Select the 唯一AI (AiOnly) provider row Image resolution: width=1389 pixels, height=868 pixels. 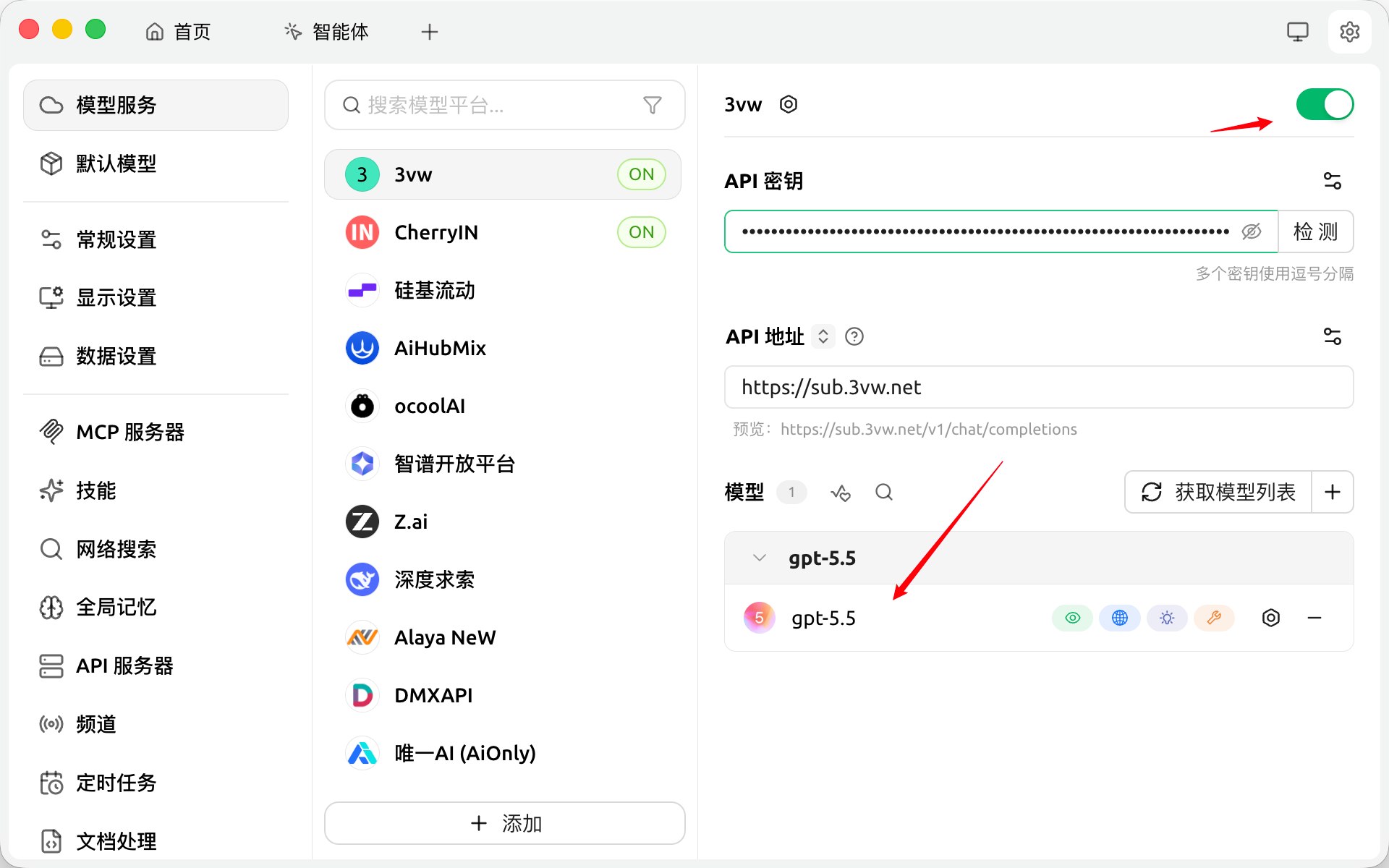coord(503,753)
